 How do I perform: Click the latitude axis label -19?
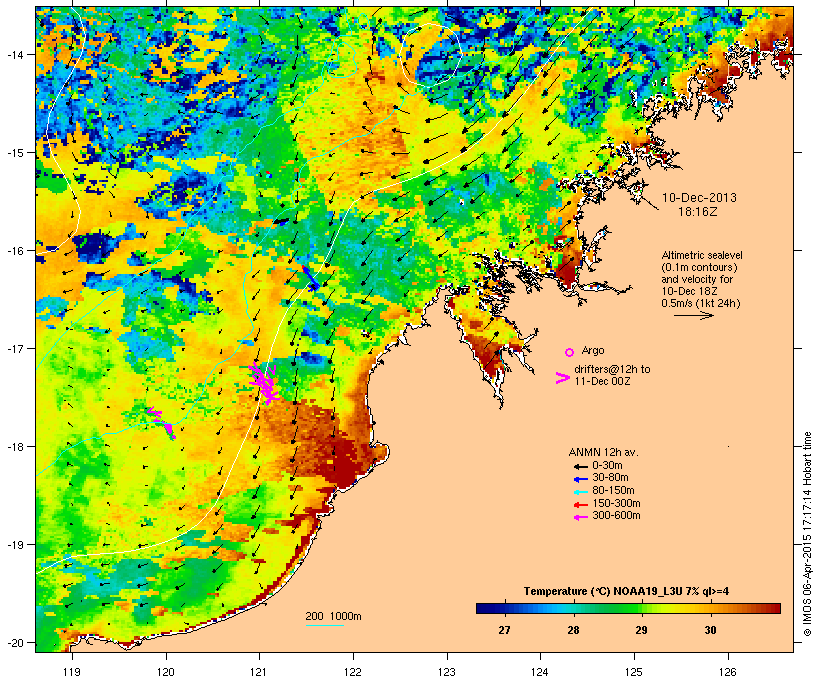pos(14,545)
